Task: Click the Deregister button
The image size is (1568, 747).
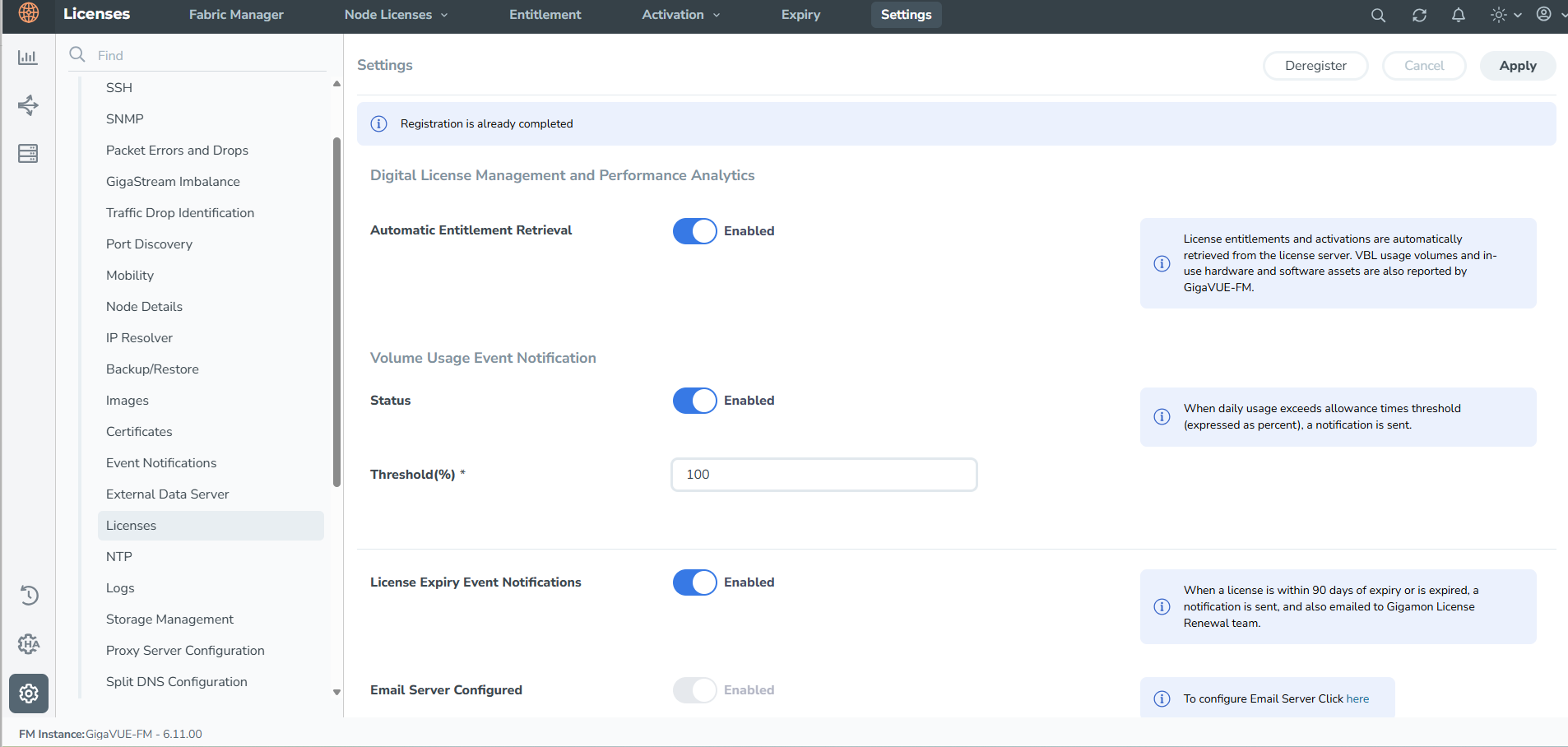Action: point(1315,66)
